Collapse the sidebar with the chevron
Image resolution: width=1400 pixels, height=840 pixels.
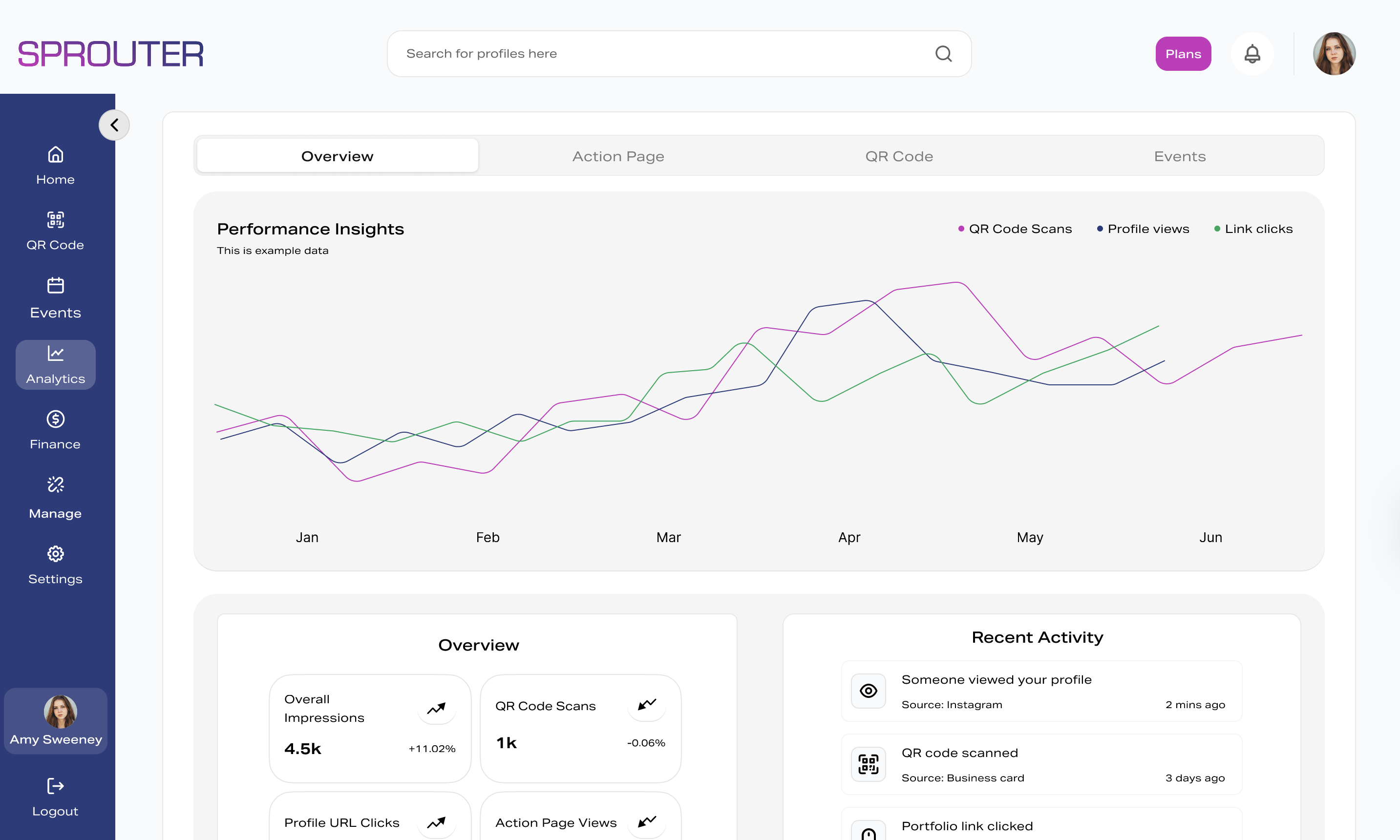pos(114,125)
